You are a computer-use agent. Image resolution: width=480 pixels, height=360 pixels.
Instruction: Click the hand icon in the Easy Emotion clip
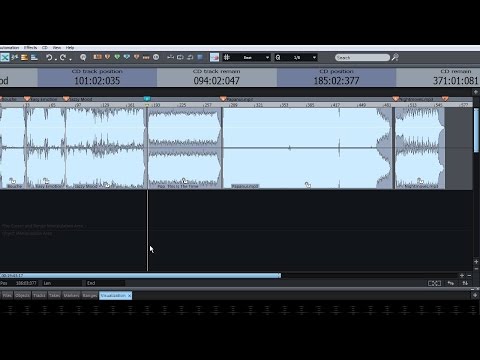(x=46, y=181)
